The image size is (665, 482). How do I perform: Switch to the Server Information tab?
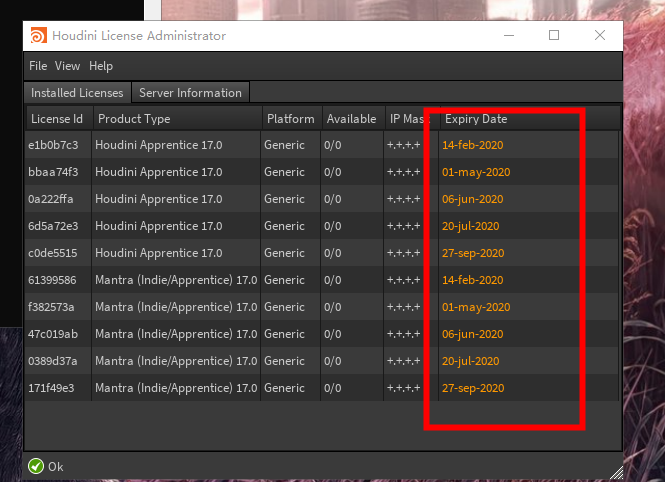coord(190,93)
